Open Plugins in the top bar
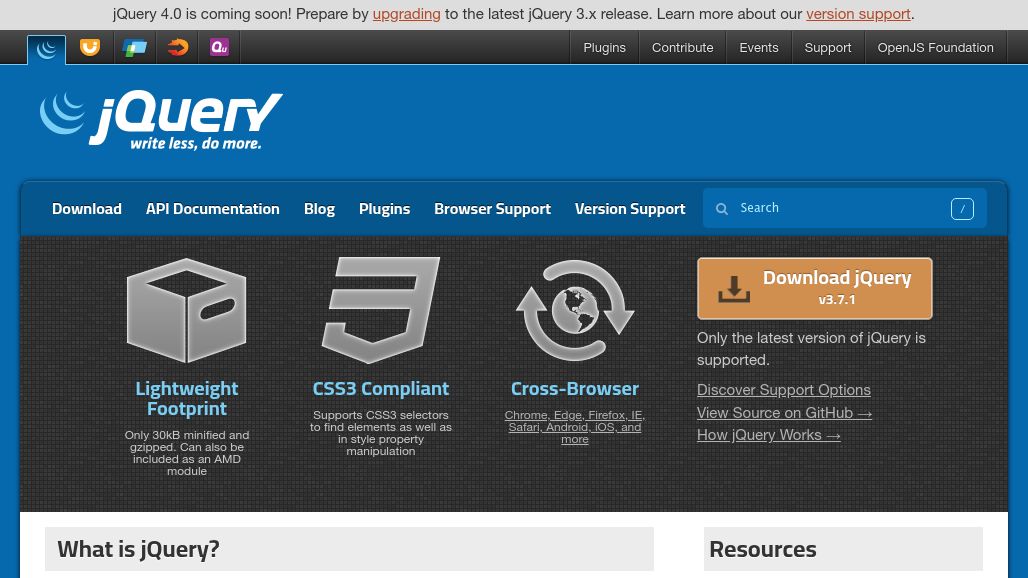The height and width of the screenshot is (578, 1028). click(x=604, y=48)
